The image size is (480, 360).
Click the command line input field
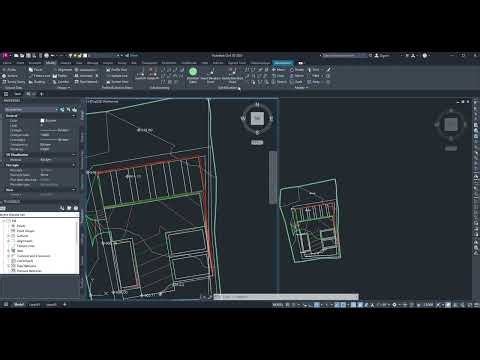[x=287, y=296]
